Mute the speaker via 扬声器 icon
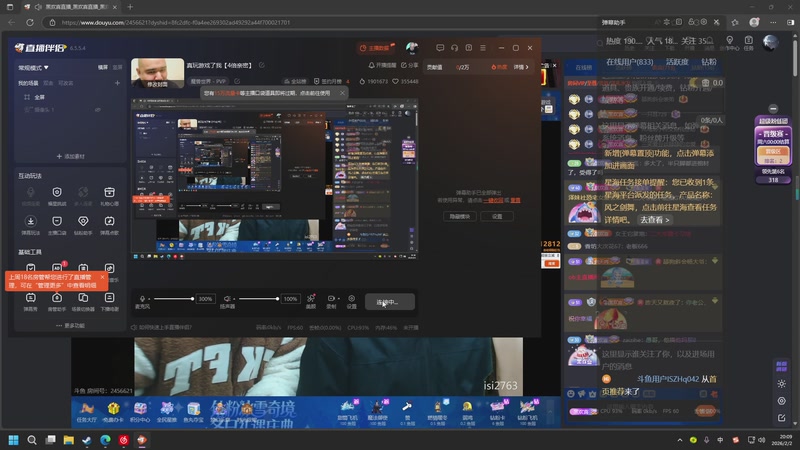This screenshot has width=800, height=450. click(227, 299)
